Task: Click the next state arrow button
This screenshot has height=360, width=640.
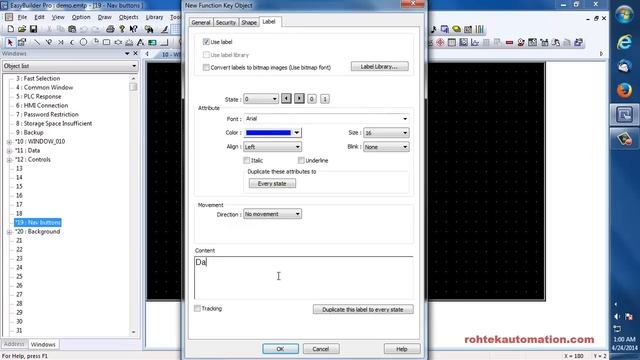Action: click(x=299, y=99)
